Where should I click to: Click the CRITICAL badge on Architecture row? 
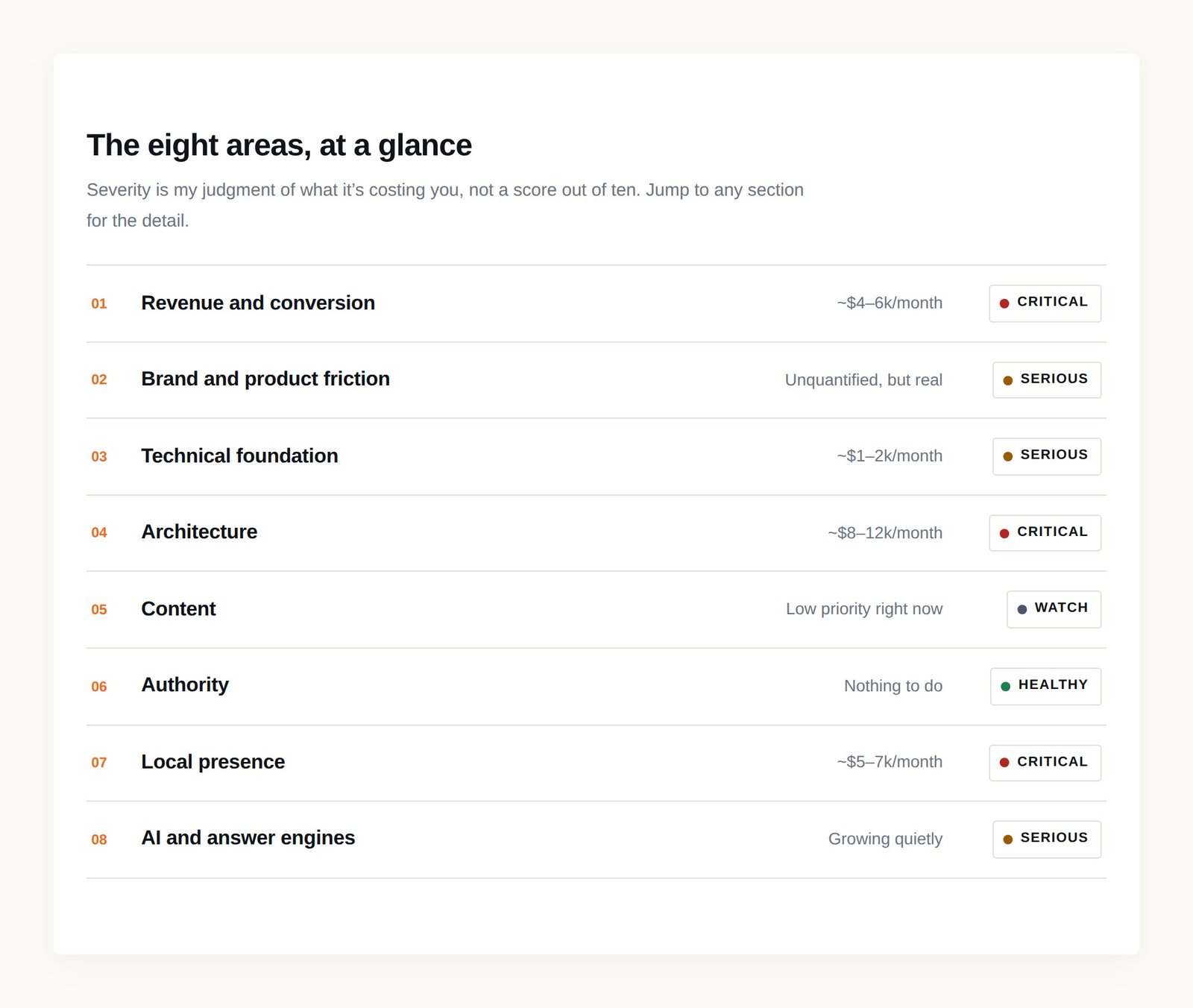(1045, 533)
